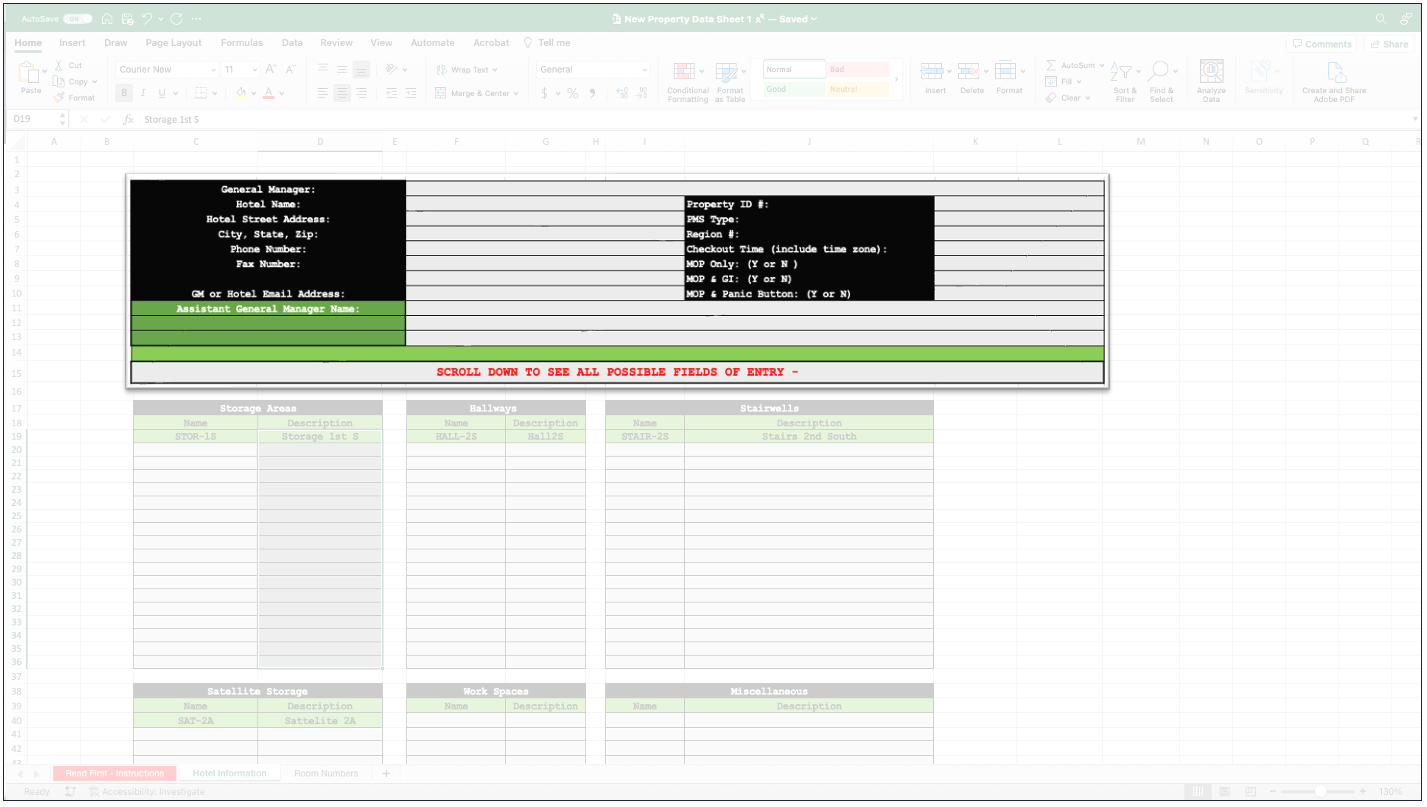Toggle Bold formatting
This screenshot has height=807, width=1427.
pyautogui.click(x=124, y=93)
